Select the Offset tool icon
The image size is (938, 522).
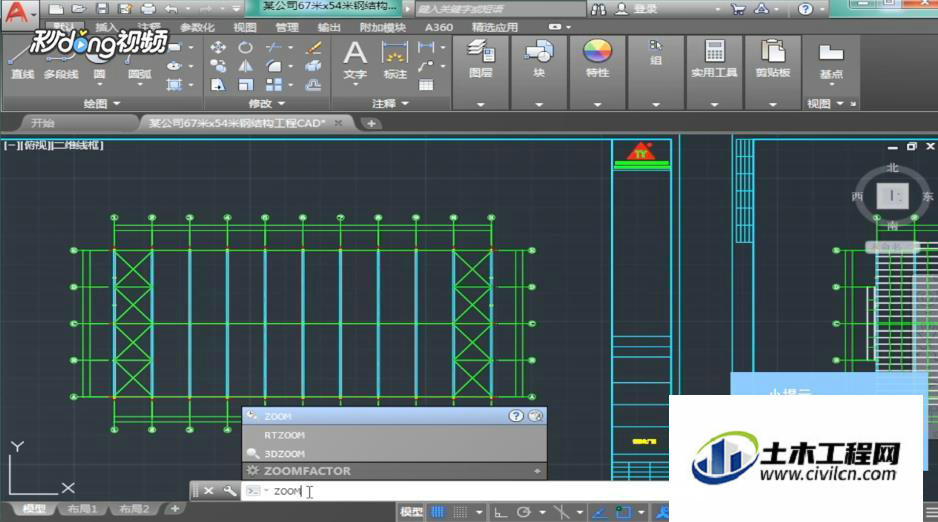(x=313, y=84)
